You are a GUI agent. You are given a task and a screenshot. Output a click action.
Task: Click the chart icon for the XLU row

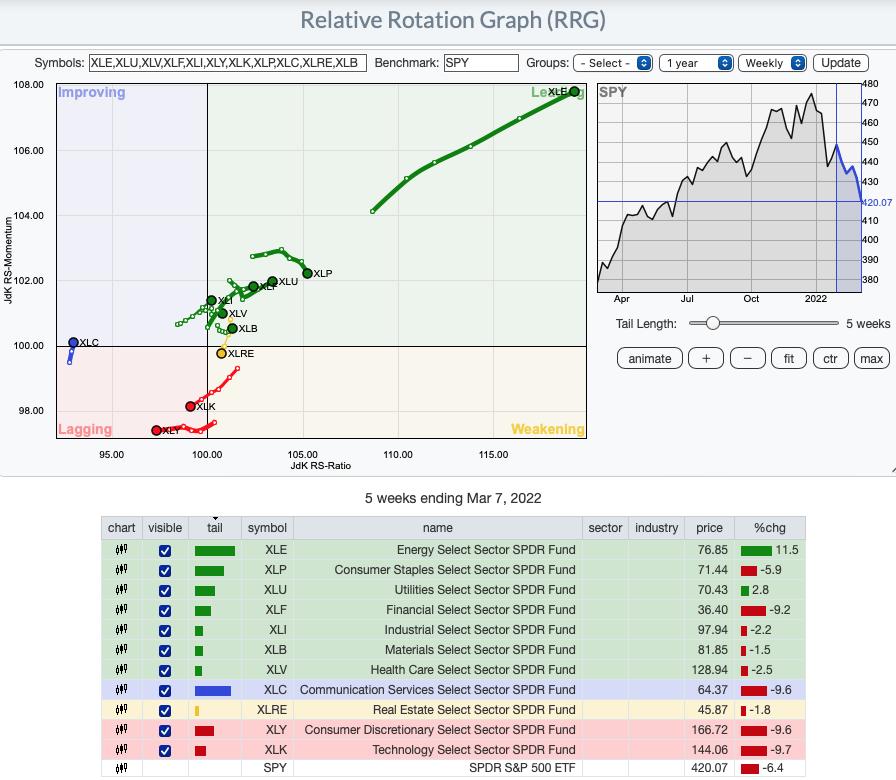[x=121, y=590]
